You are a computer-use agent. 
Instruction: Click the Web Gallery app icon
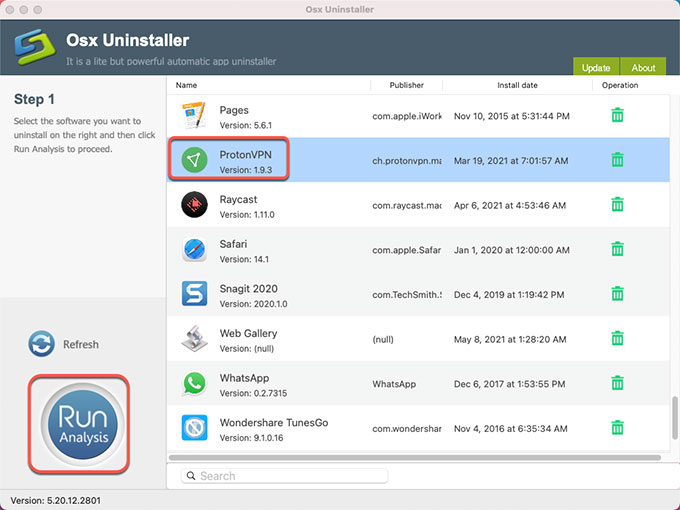194,338
